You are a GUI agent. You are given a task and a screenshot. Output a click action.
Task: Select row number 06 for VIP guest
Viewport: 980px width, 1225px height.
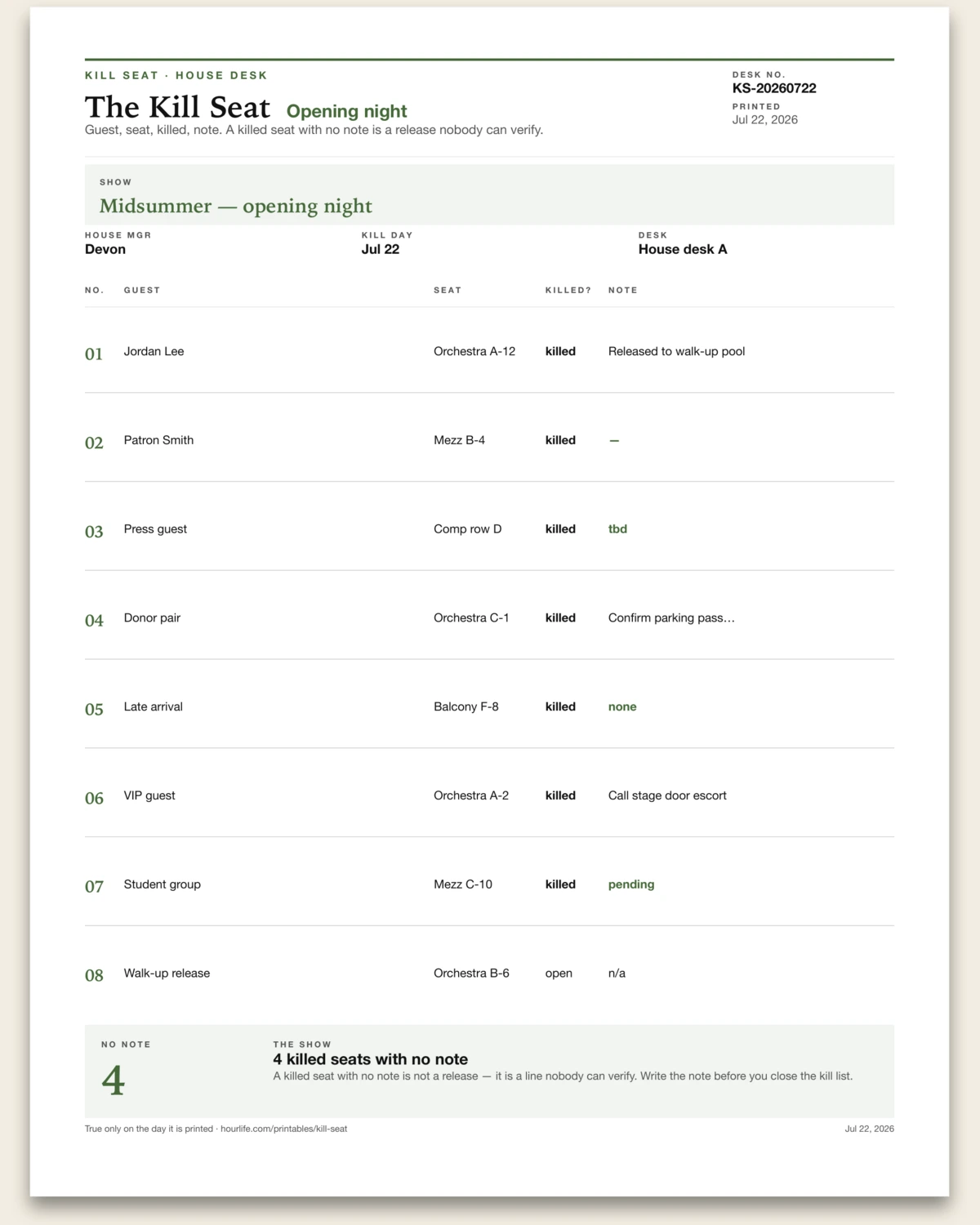point(94,798)
